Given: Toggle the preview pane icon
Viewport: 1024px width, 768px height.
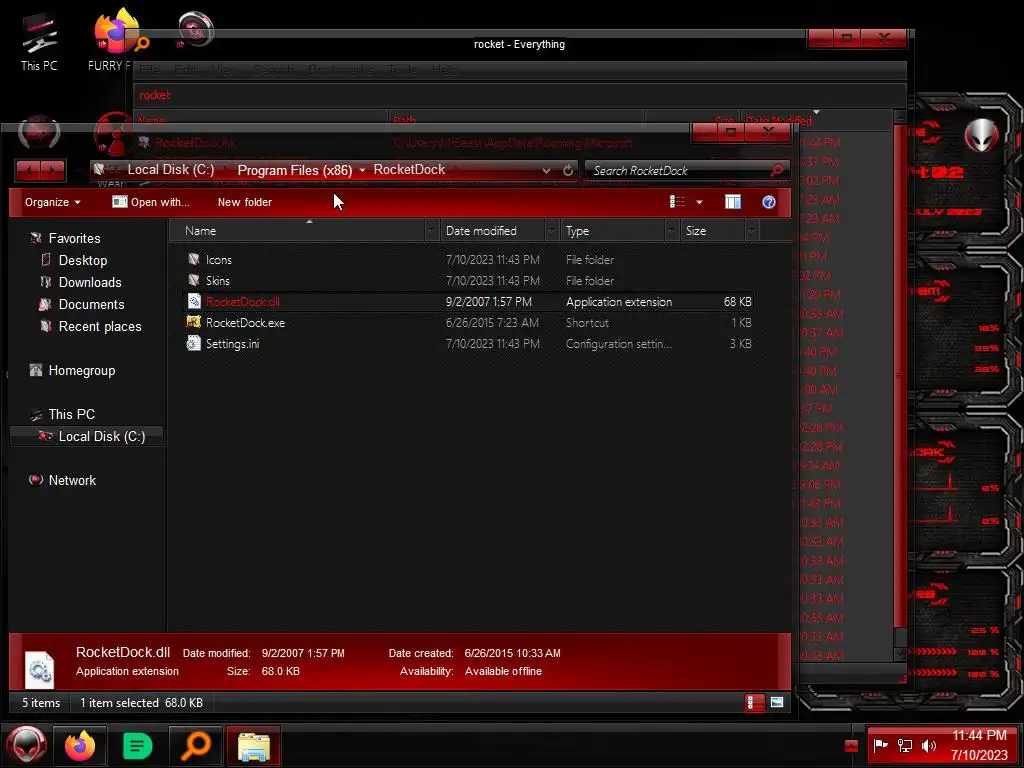Looking at the screenshot, I should [x=733, y=202].
